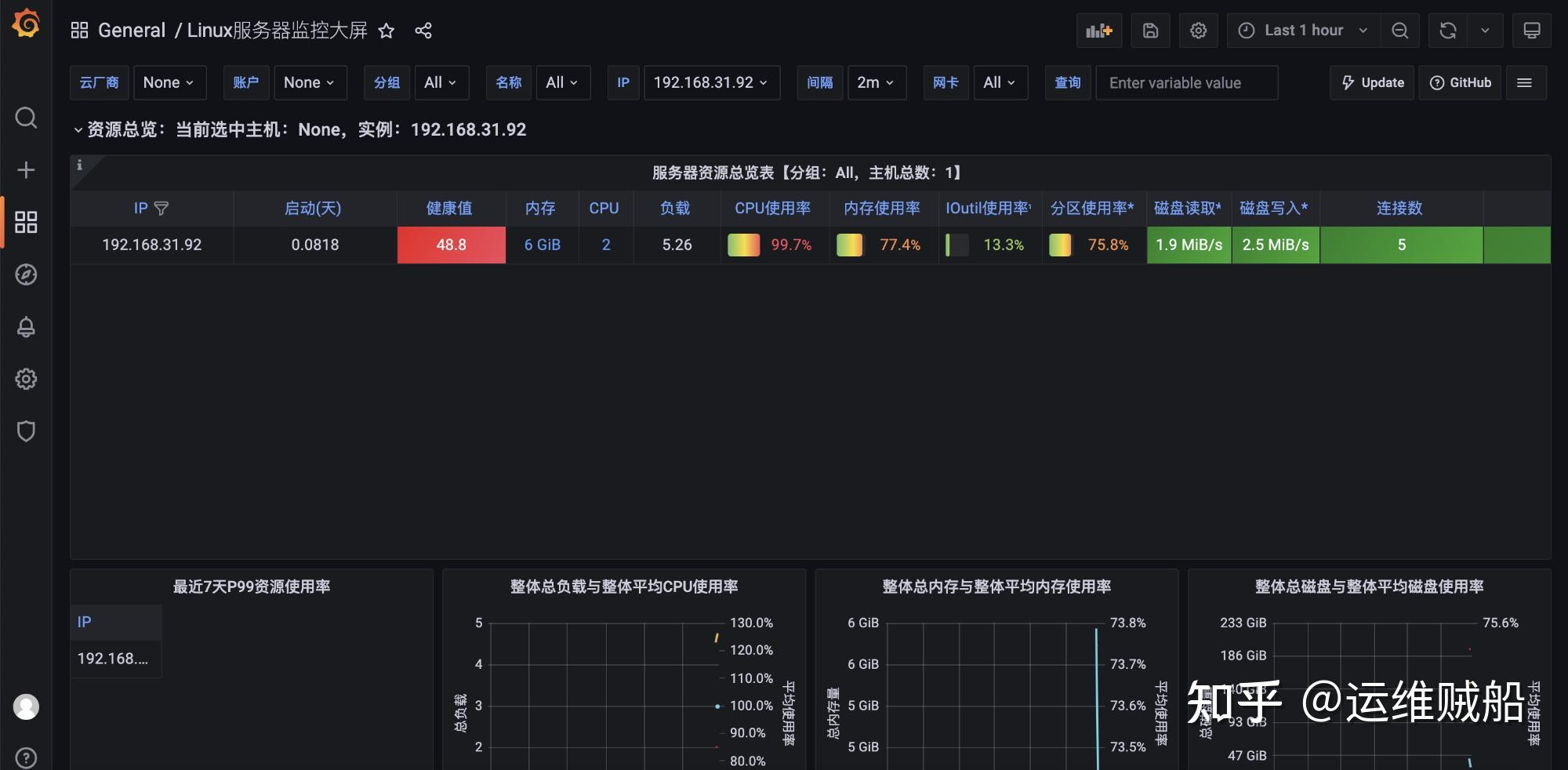This screenshot has width=1568, height=770.
Task: Open the sidebar Search icon
Action: point(26,118)
